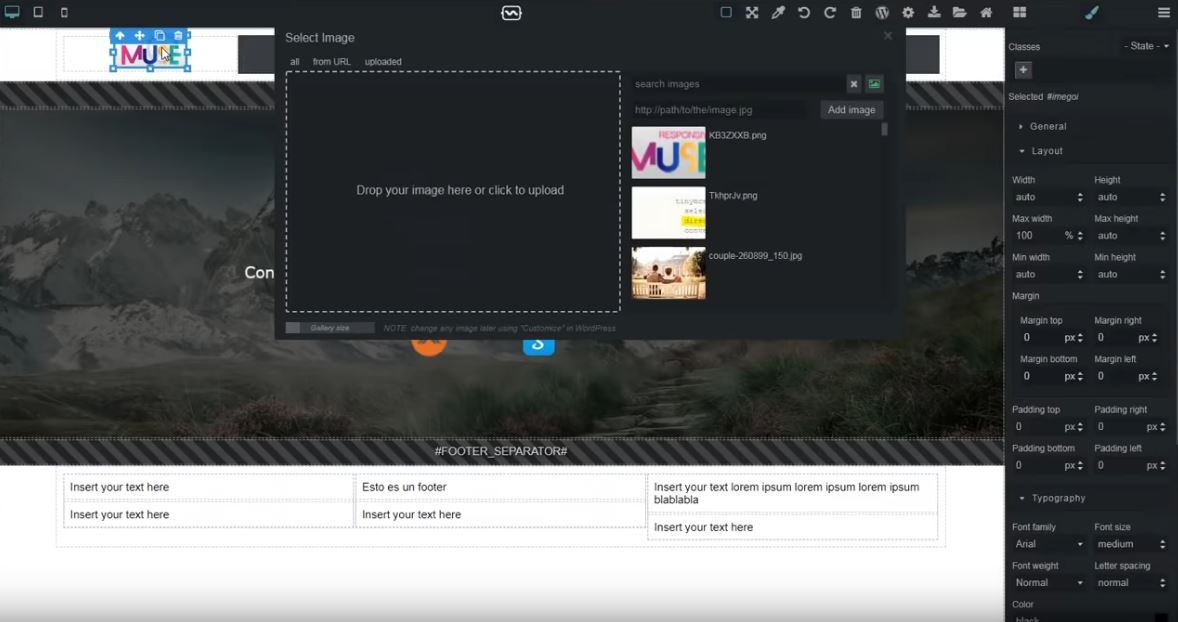Screen dimensions: 1178x622
Task: Duplicate the selected MUSE image element
Action: coord(160,34)
